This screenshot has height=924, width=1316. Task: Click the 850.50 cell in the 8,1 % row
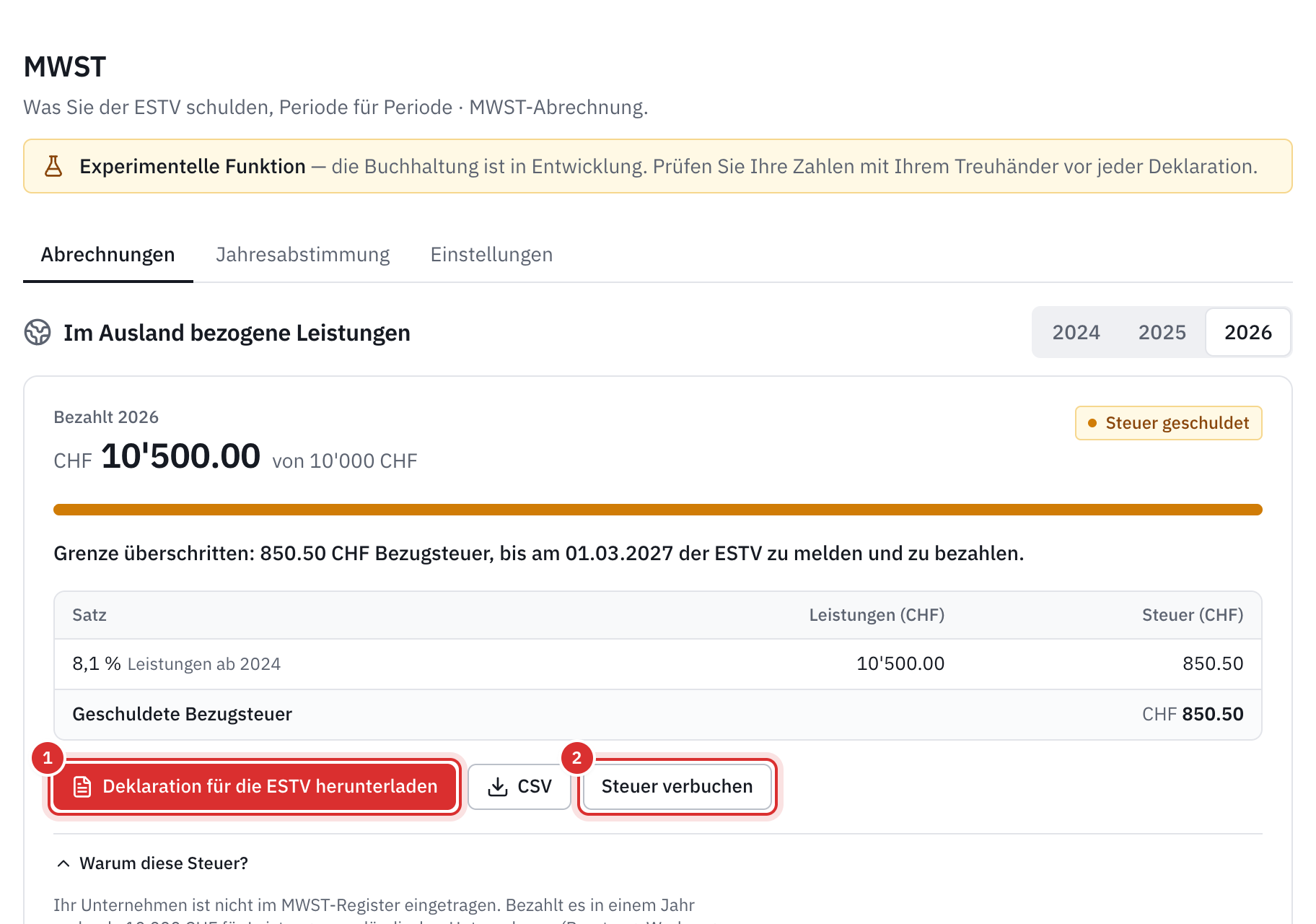pyautogui.click(x=1213, y=664)
